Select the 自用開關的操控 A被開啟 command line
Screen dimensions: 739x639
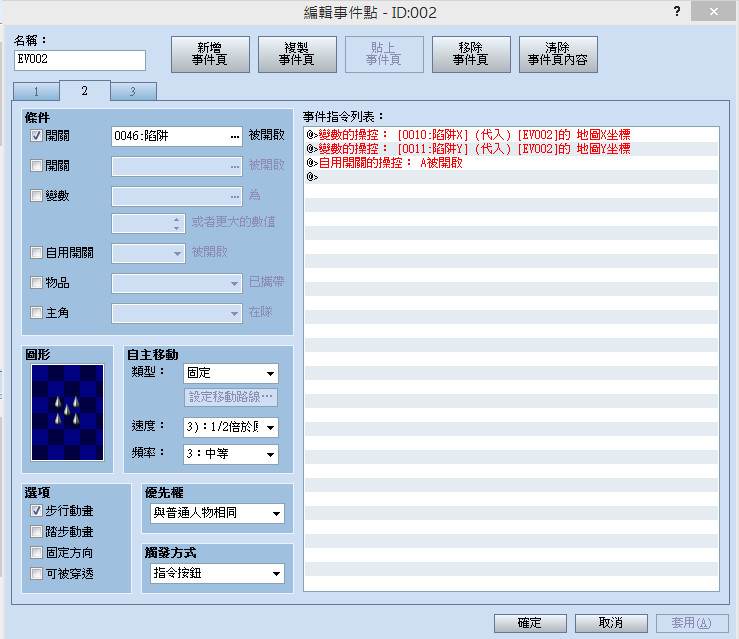click(x=511, y=163)
